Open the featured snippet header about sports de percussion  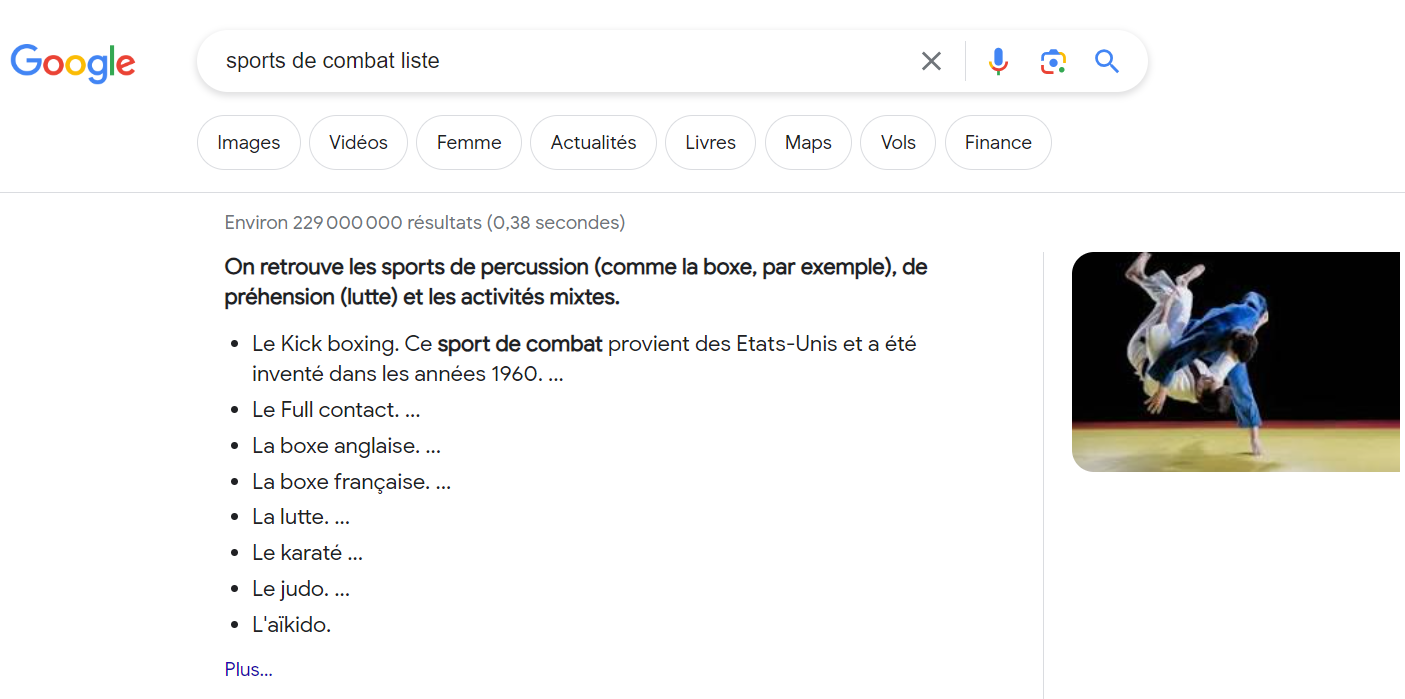click(575, 281)
